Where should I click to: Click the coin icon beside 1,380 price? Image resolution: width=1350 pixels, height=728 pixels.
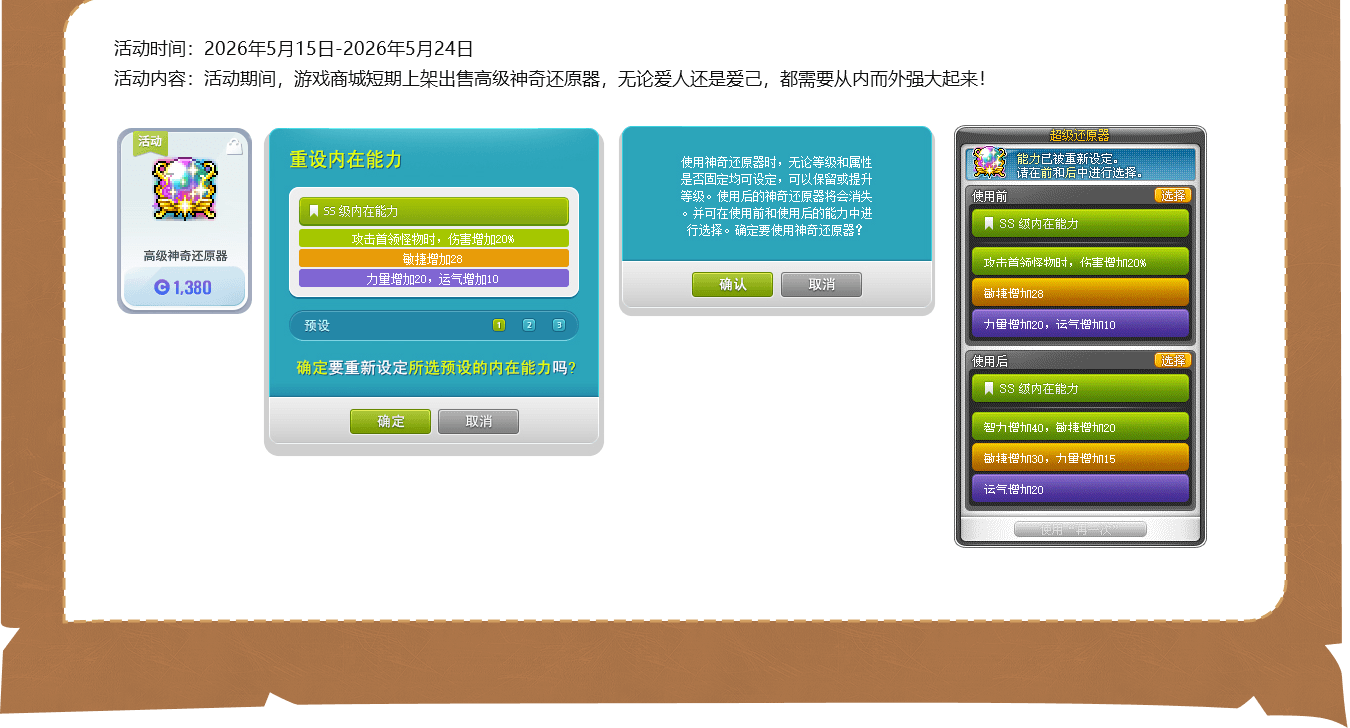[x=161, y=287]
